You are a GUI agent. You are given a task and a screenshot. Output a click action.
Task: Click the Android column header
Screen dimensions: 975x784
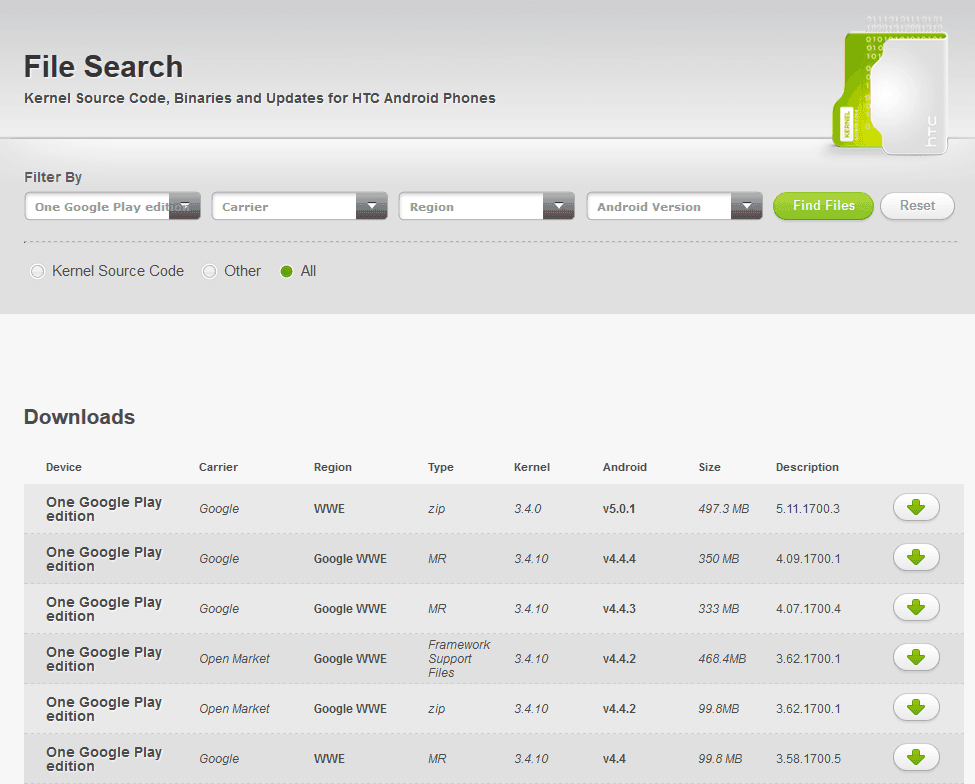point(624,467)
